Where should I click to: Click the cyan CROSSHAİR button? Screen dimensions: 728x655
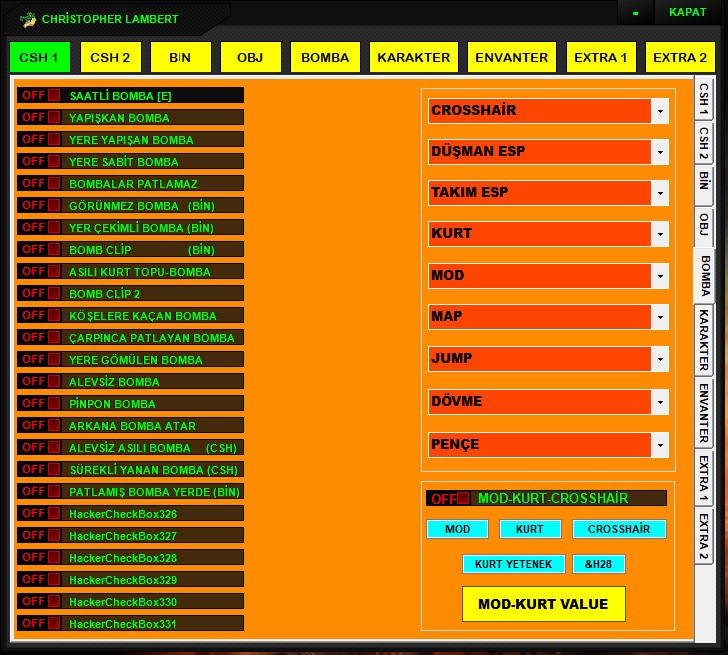pos(619,529)
